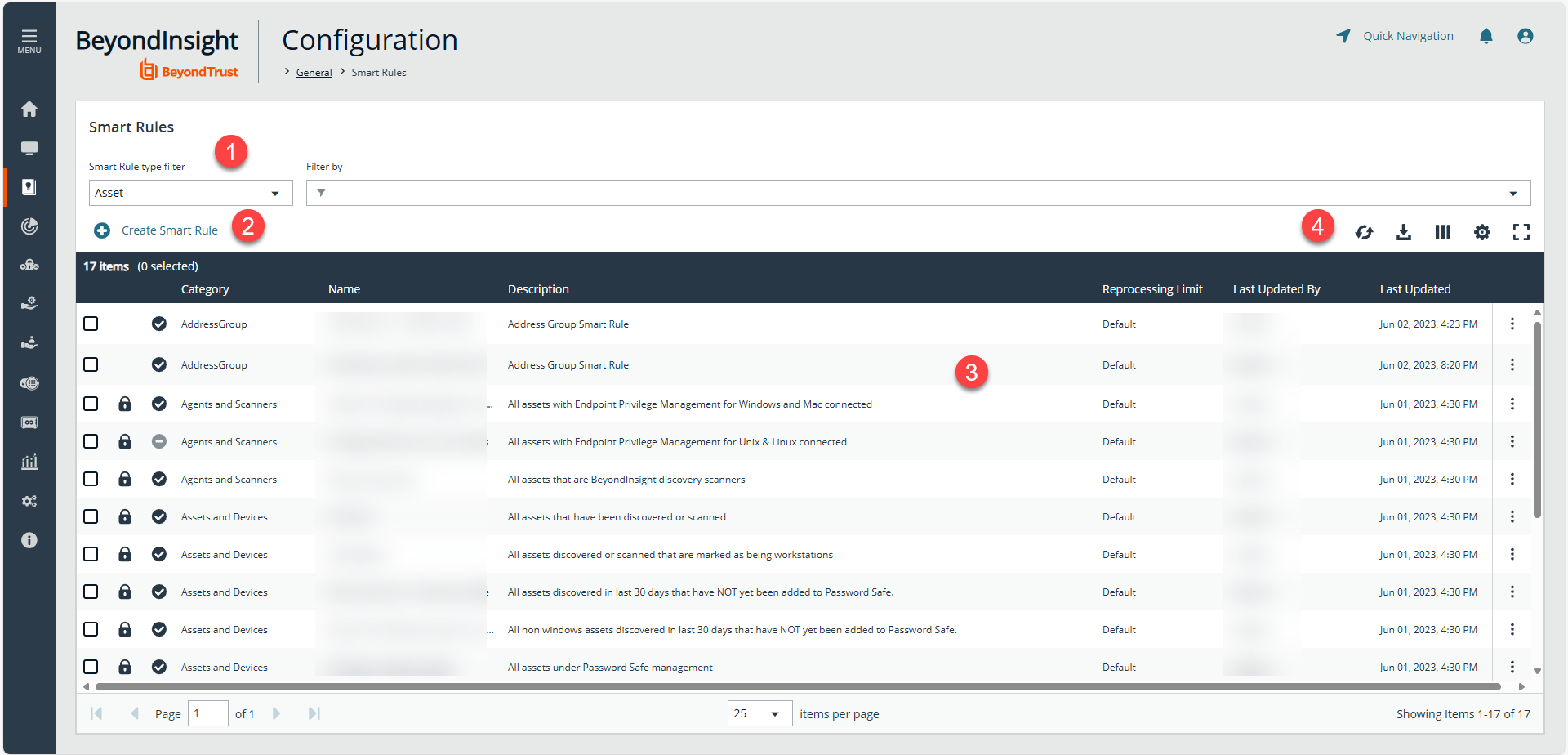Sort by the Name column header
The height and width of the screenshot is (755, 1568).
[344, 289]
